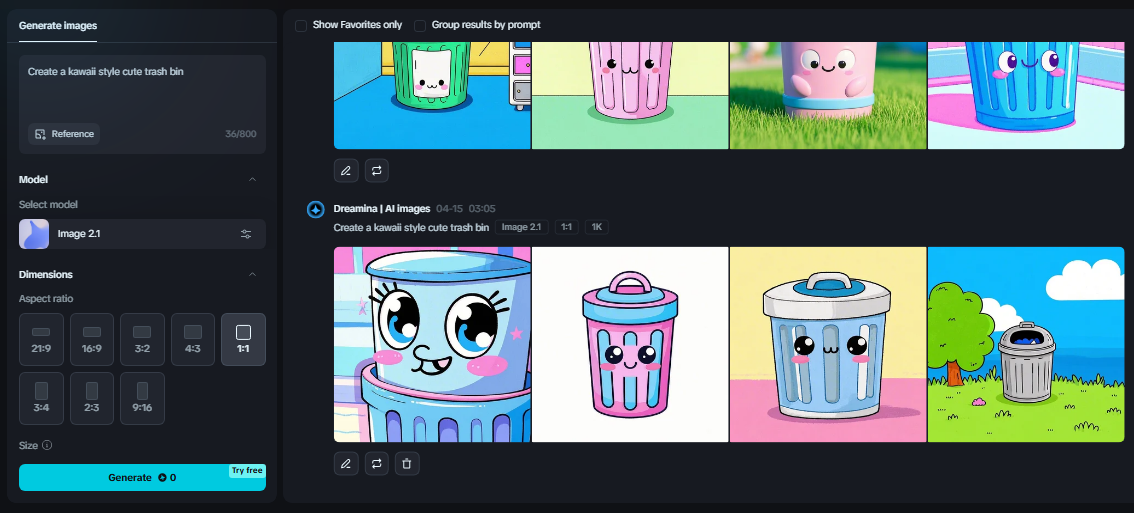This screenshot has height=513, width=1134.
Task: Click the Dreamina star avatar icon
Action: 315,210
